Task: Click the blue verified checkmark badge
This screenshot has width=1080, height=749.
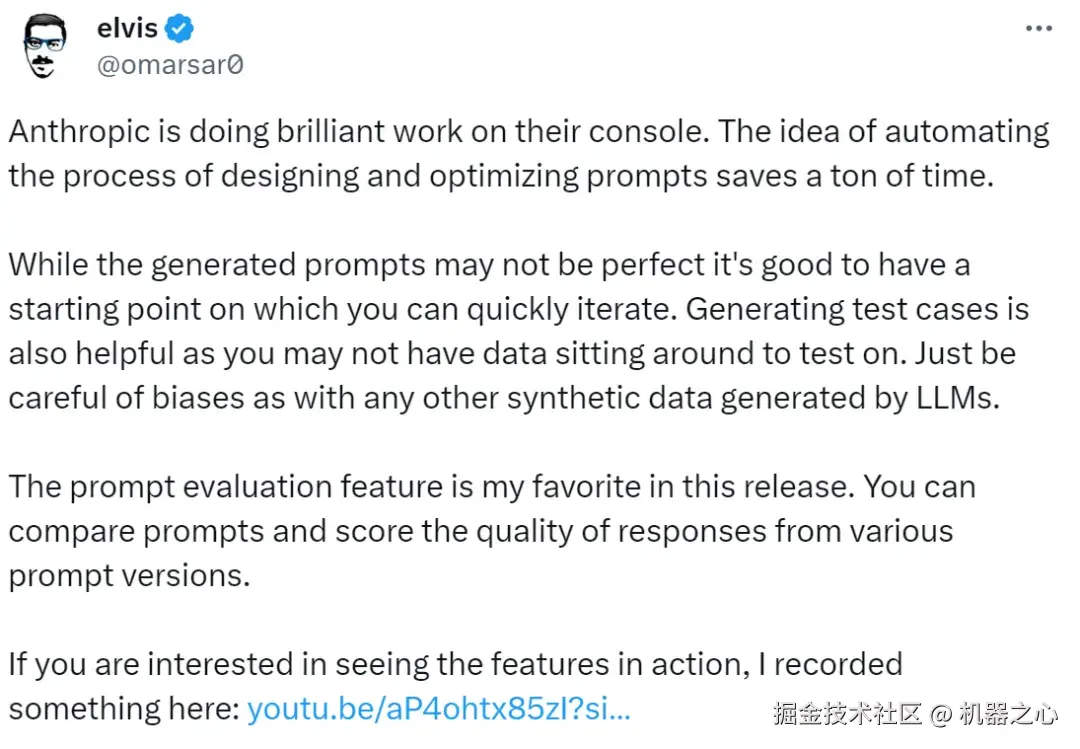Action: point(179,29)
